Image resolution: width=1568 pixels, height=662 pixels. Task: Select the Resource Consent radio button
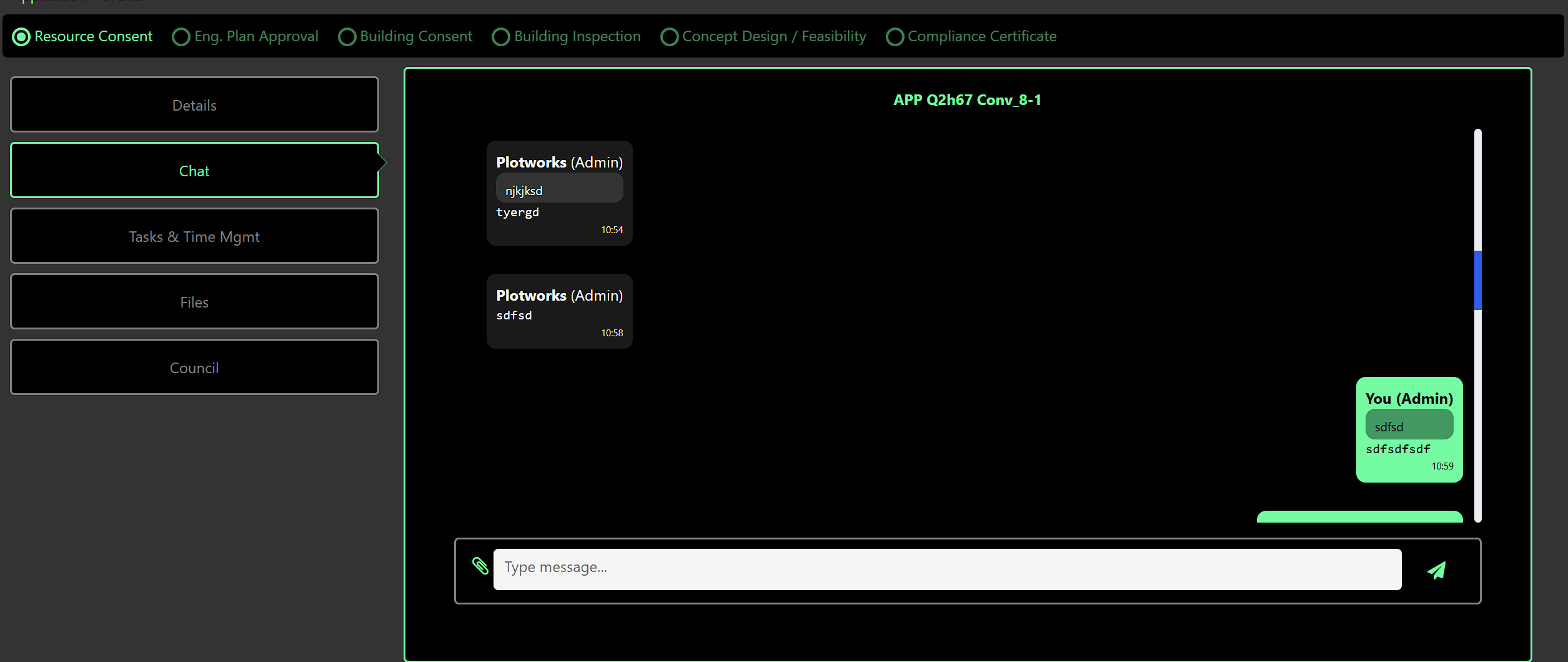(x=21, y=37)
